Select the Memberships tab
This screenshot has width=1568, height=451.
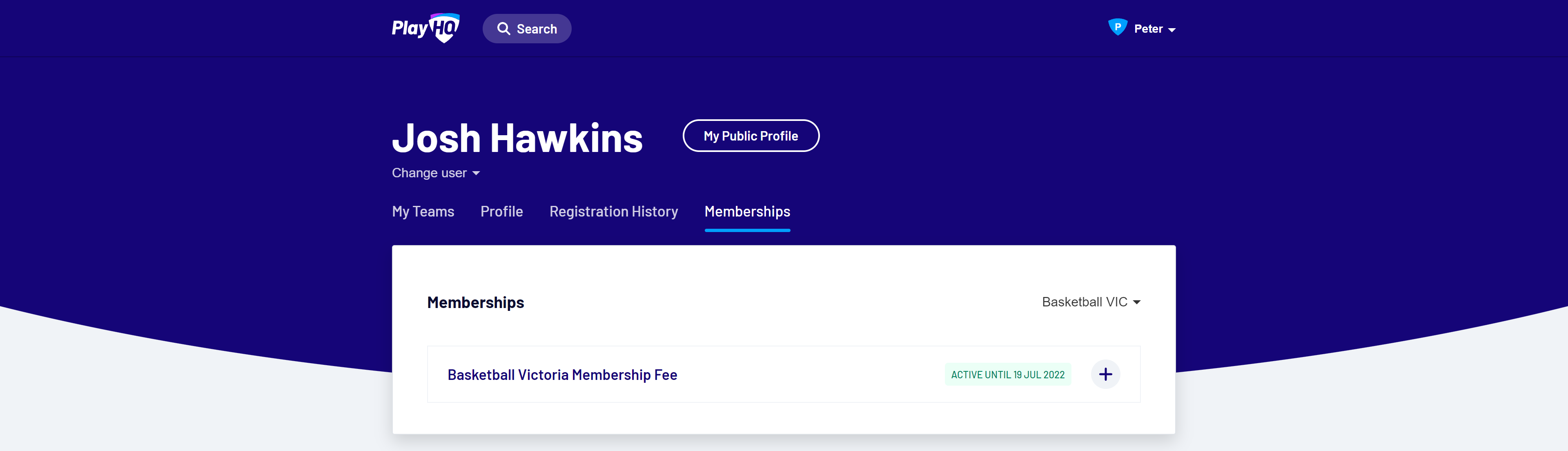[747, 211]
